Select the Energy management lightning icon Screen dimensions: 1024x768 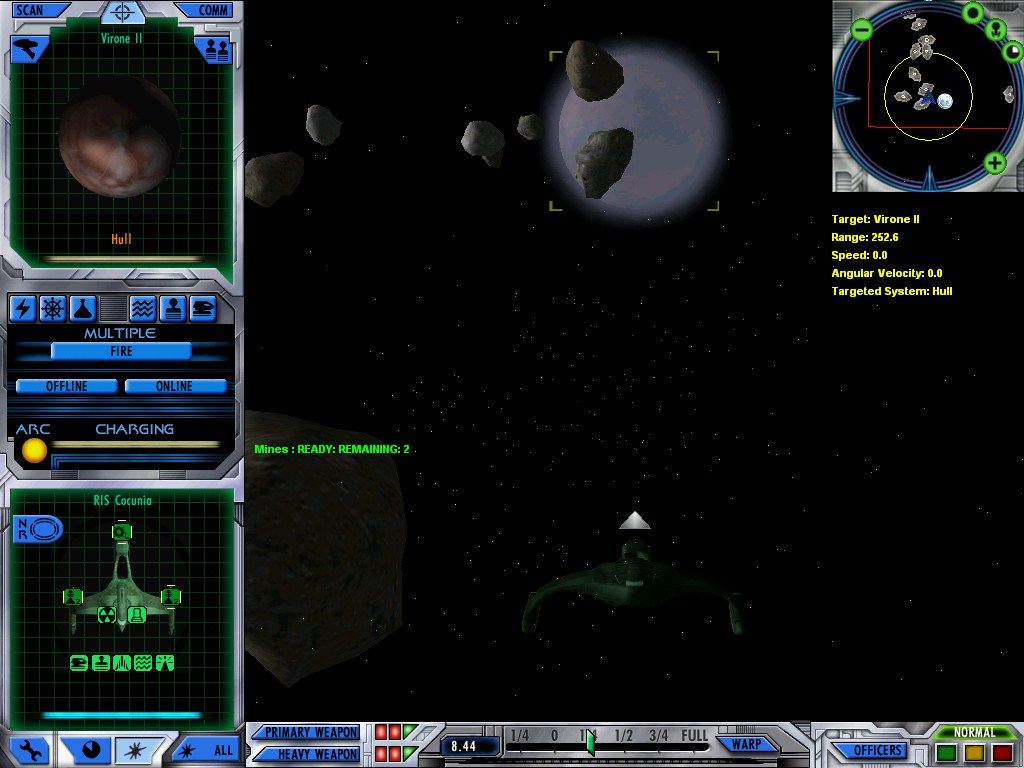[x=22, y=309]
